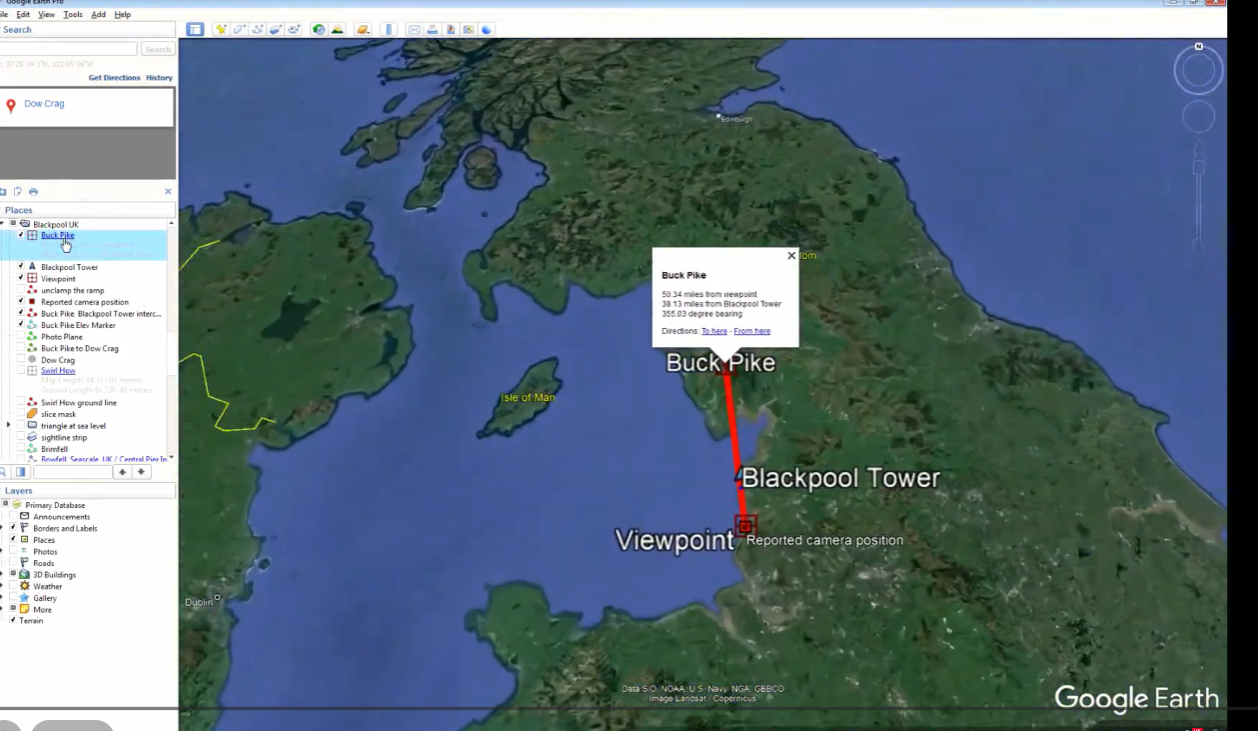The image size is (1258, 731).
Task: Move item down with down-arrow button
Action: pyautogui.click(x=142, y=472)
